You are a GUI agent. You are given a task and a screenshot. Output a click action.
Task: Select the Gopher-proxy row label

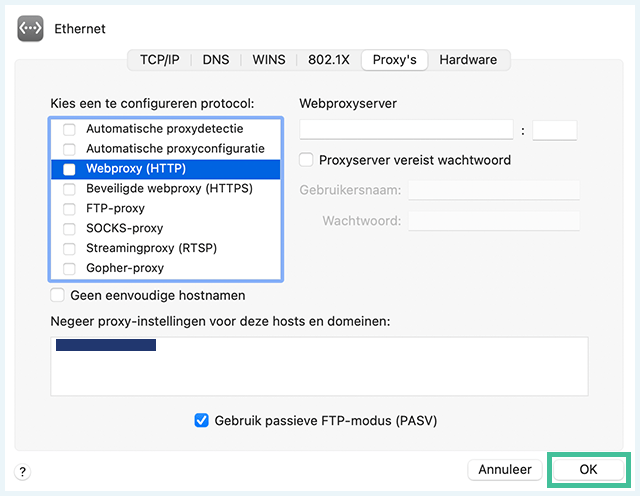pyautogui.click(x=125, y=268)
